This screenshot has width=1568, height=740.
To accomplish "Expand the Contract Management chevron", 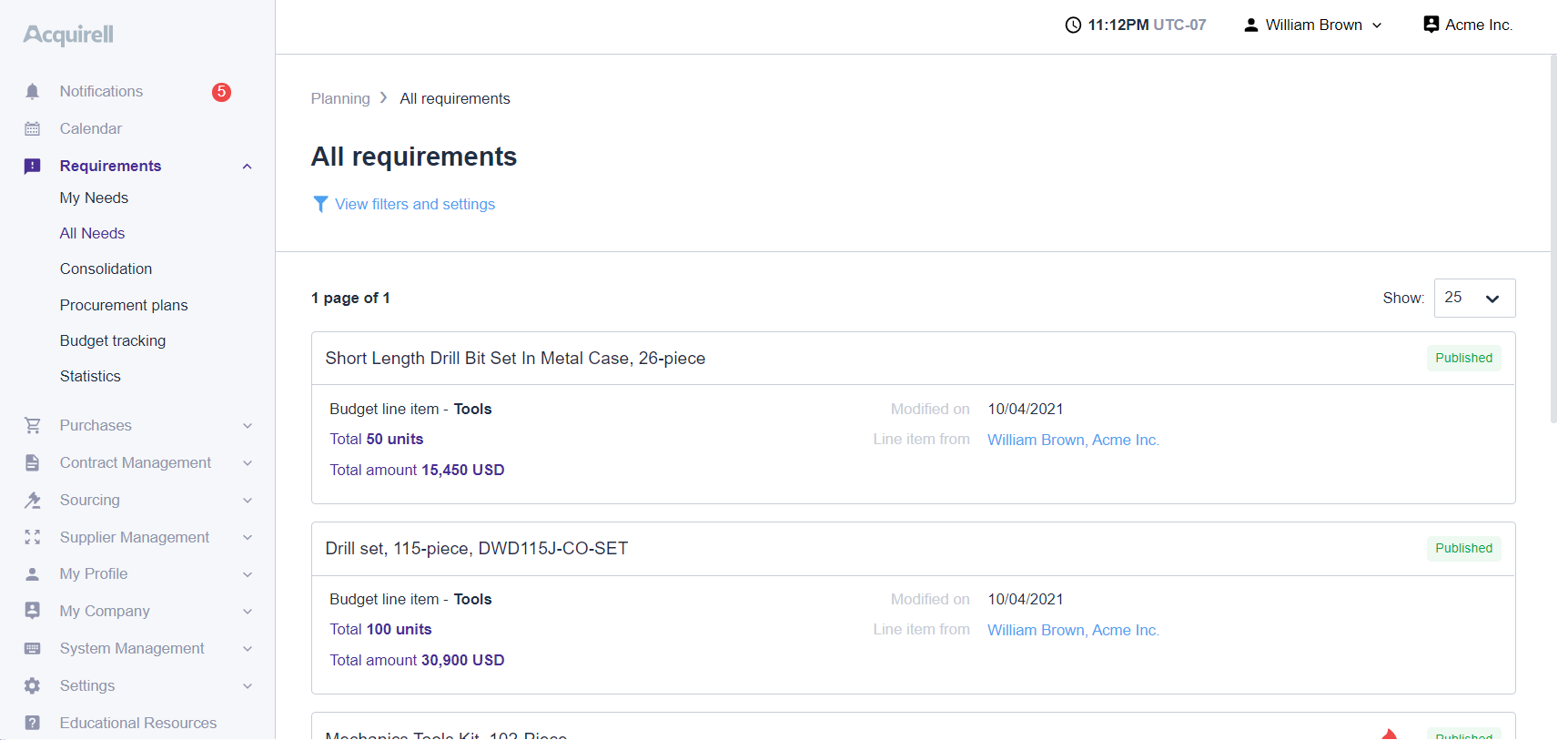I will point(248,462).
